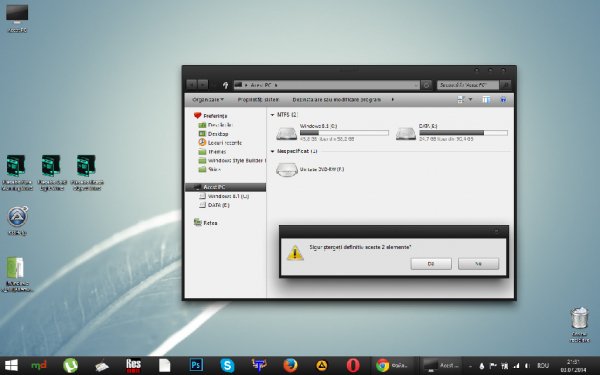Open the DVD-RW (F:) drive
The height and width of the screenshot is (375, 600).
[x=310, y=169]
